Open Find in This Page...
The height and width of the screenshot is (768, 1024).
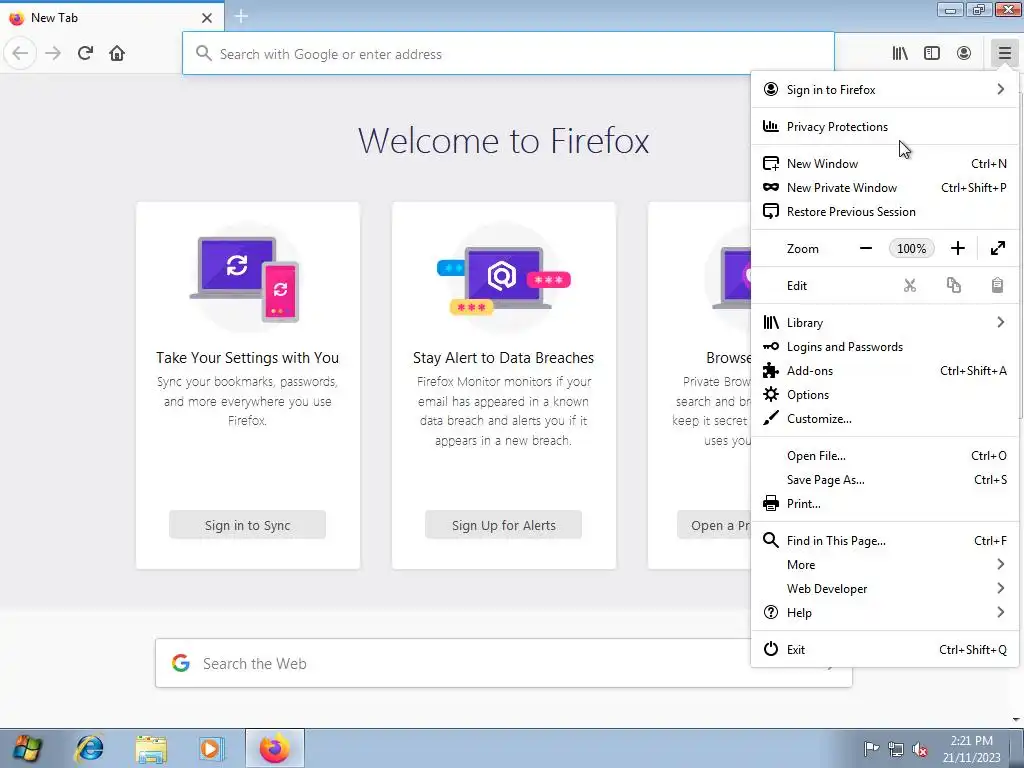click(x=885, y=541)
